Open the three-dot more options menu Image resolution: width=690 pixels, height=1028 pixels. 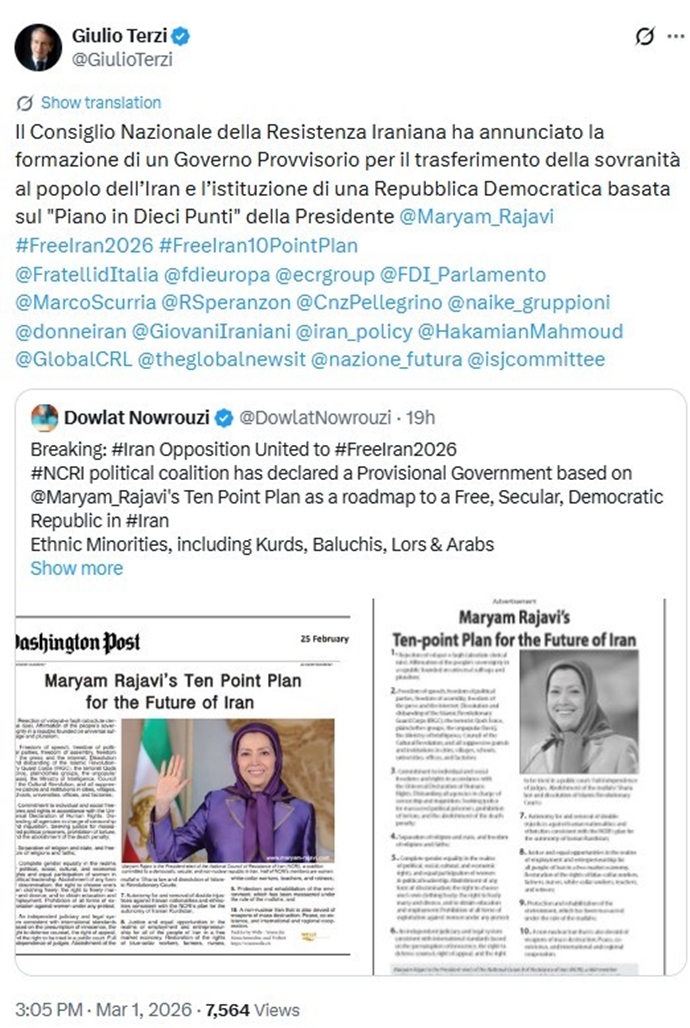pos(676,36)
